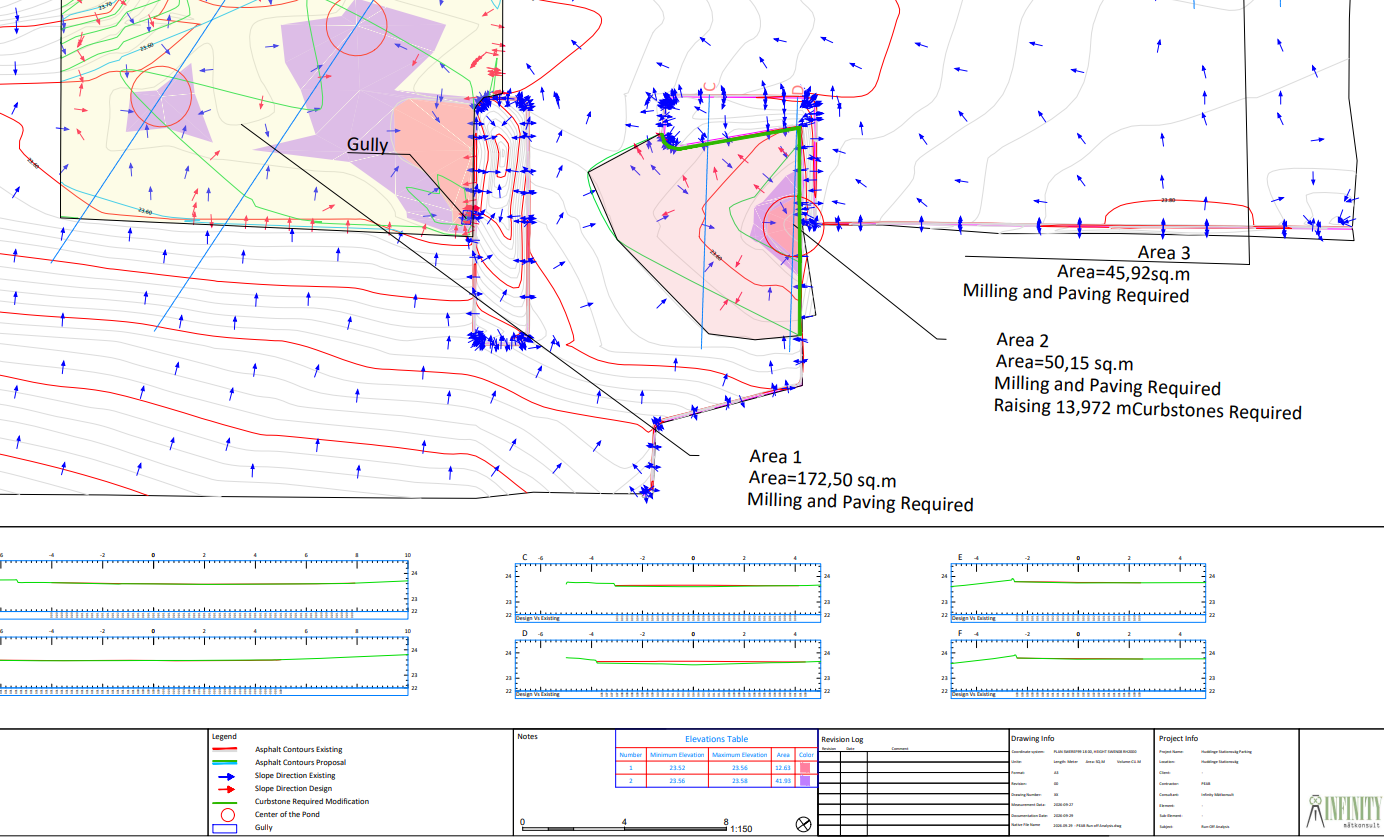Click the 'Drawing Info' heading

1034,739
